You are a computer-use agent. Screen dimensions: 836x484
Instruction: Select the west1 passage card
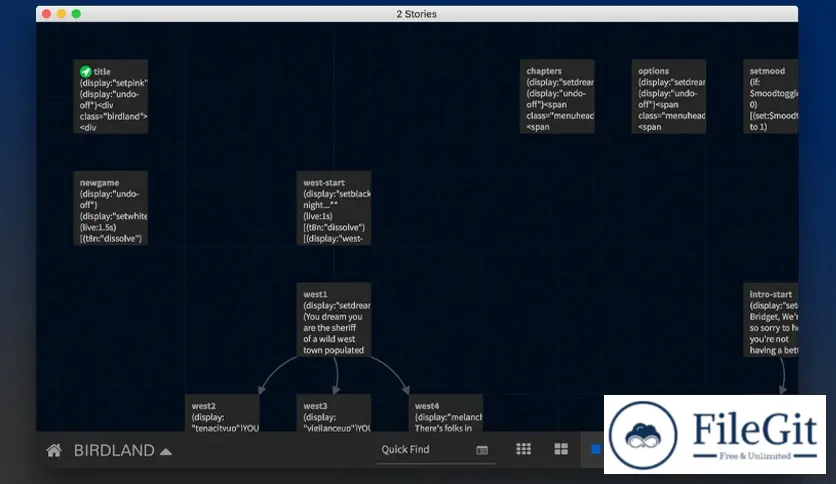click(334, 320)
